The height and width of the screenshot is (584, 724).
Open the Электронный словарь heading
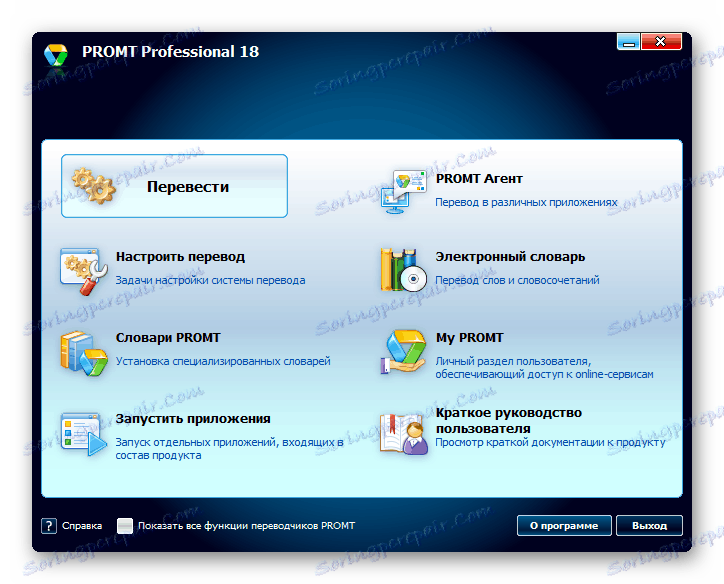[x=510, y=257]
